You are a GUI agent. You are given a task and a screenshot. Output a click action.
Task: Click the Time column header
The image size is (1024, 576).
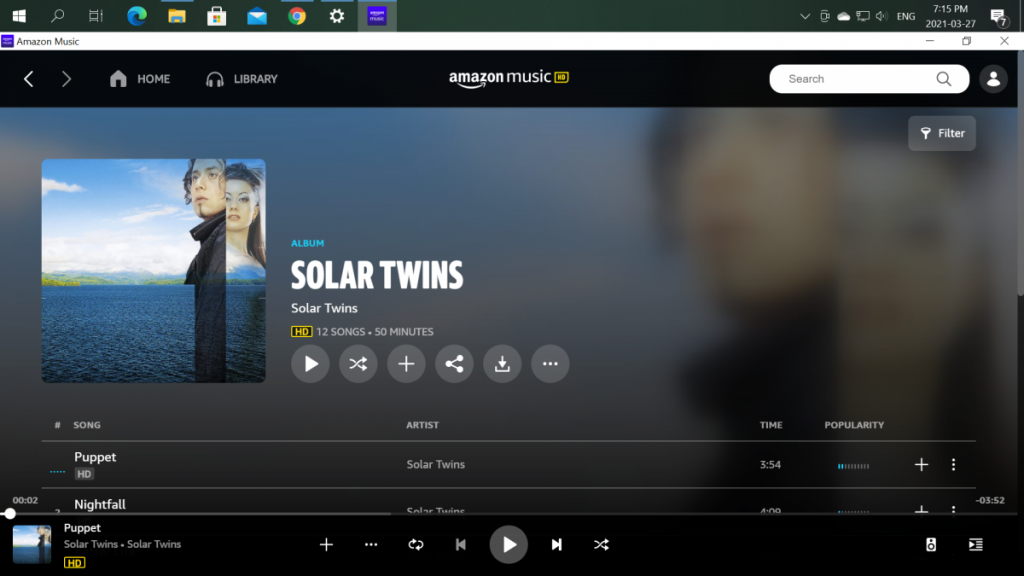(x=771, y=425)
